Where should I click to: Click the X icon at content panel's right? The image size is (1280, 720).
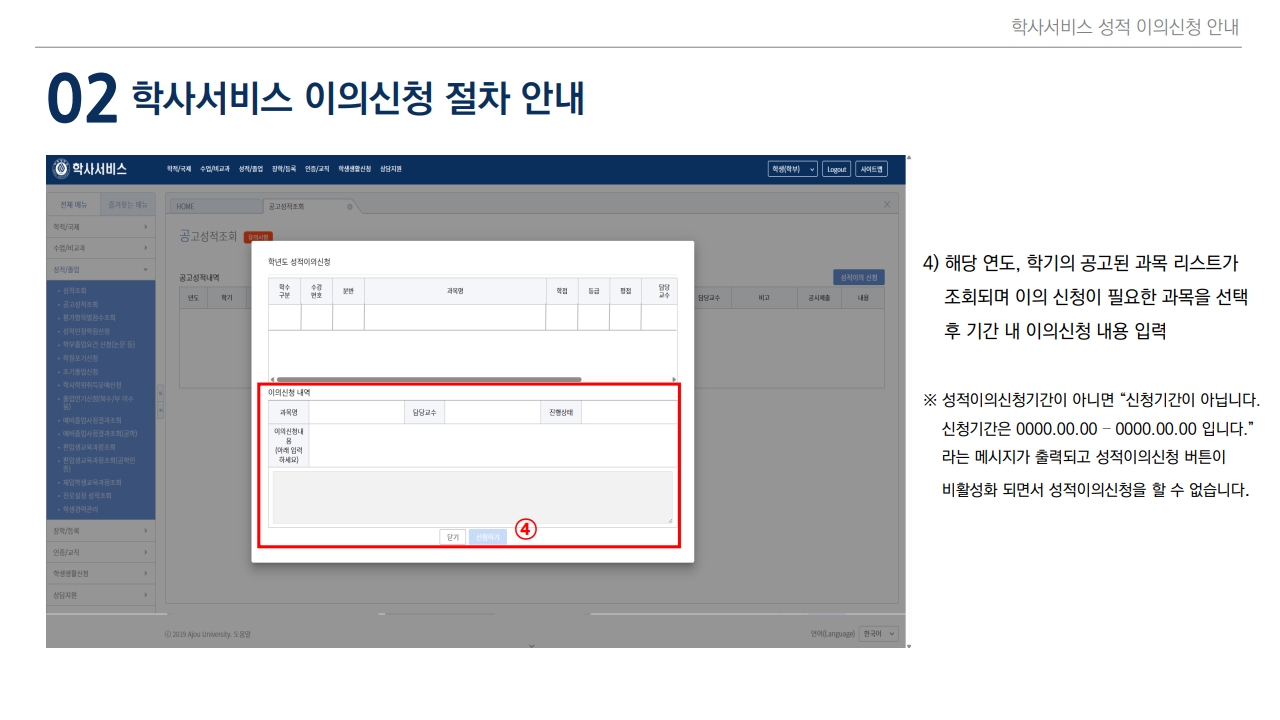[x=887, y=204]
